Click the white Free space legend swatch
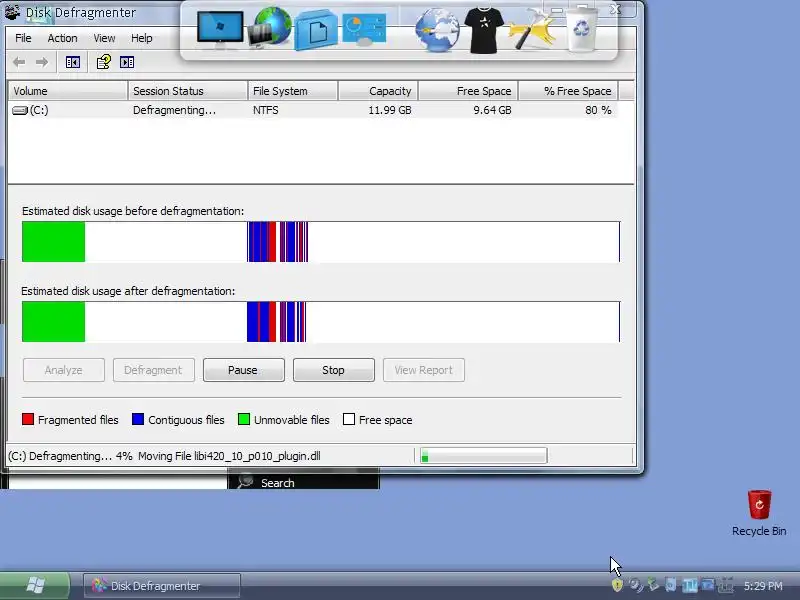This screenshot has width=800, height=600. (349, 419)
